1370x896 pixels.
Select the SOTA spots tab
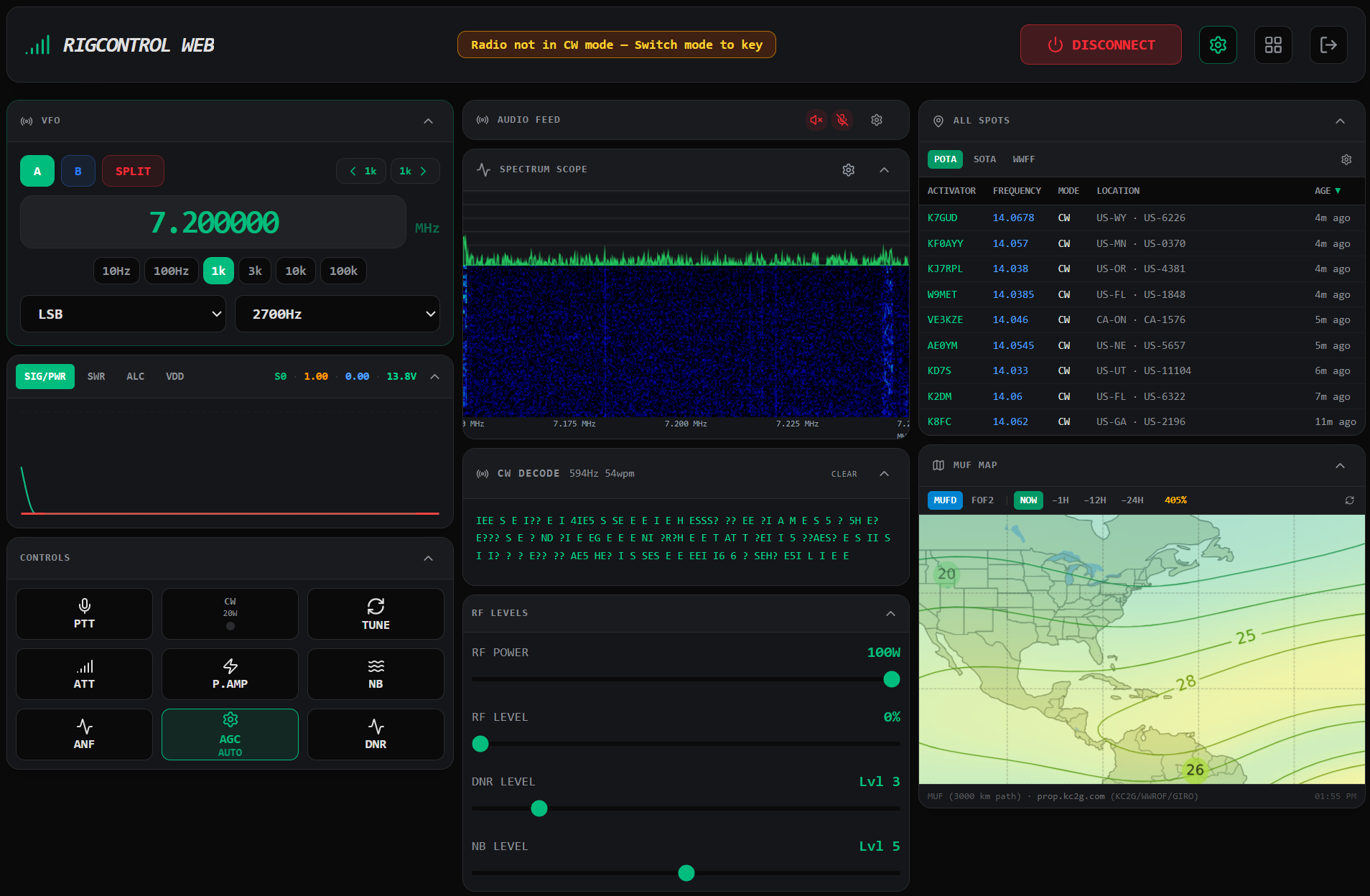coord(984,159)
